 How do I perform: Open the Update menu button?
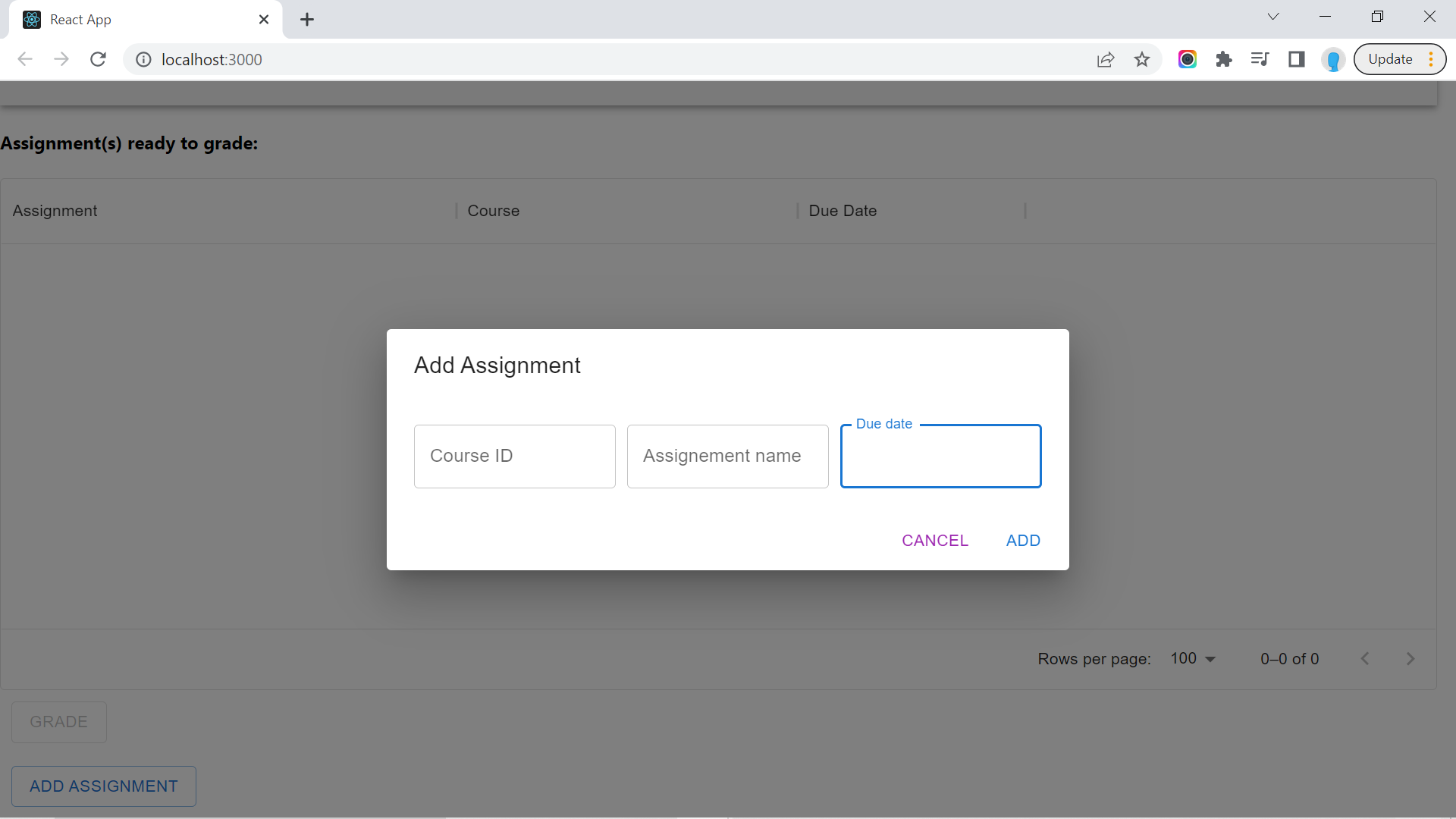[x=1400, y=59]
